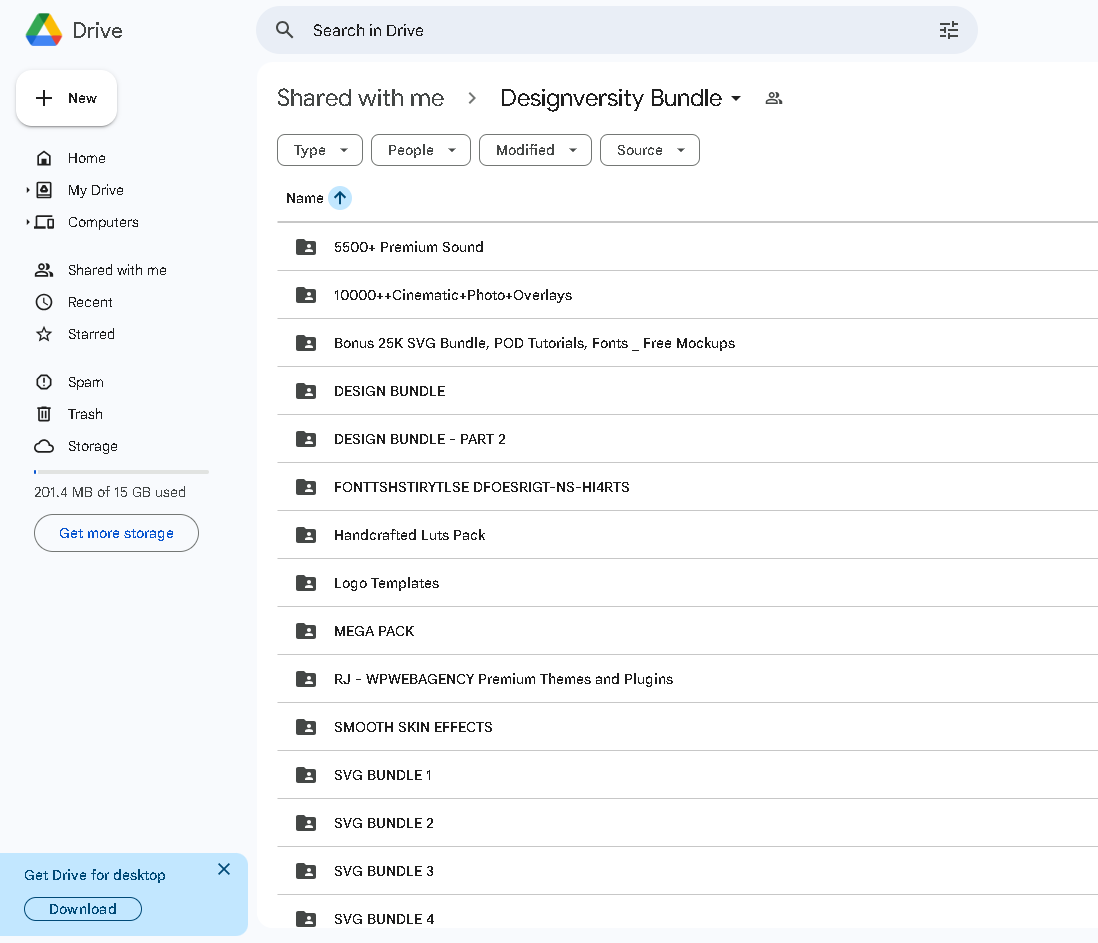The image size is (1098, 943).
Task: Toggle name sort direction arrow
Action: (340, 198)
